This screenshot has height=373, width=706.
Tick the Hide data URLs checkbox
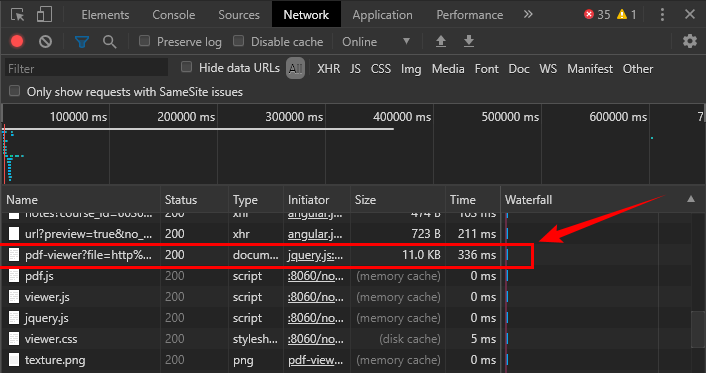(x=186, y=68)
